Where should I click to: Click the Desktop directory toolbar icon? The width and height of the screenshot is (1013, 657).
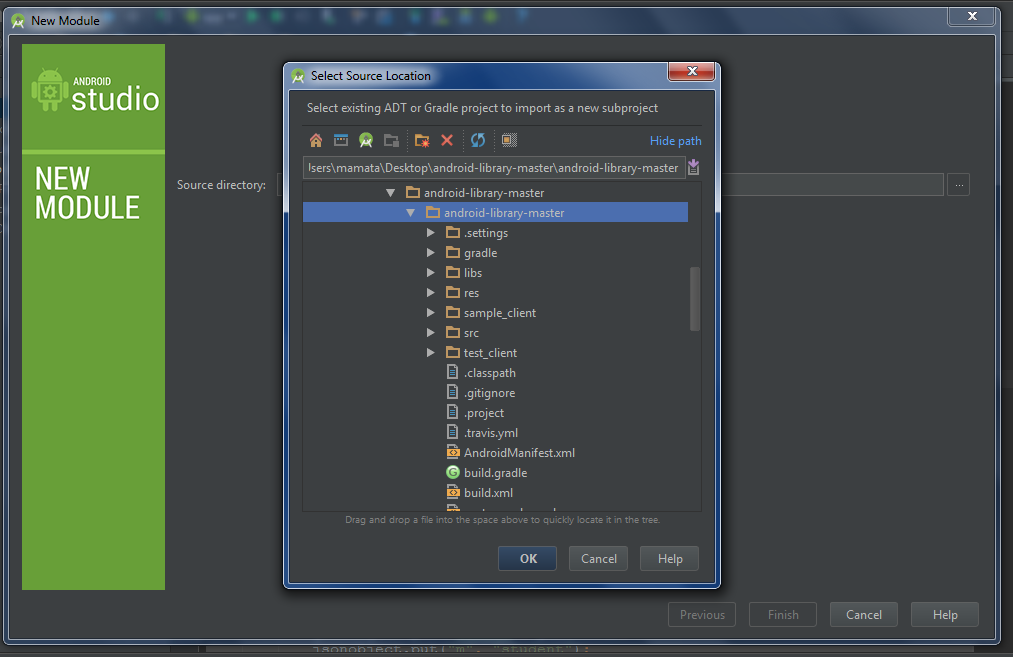click(x=340, y=140)
